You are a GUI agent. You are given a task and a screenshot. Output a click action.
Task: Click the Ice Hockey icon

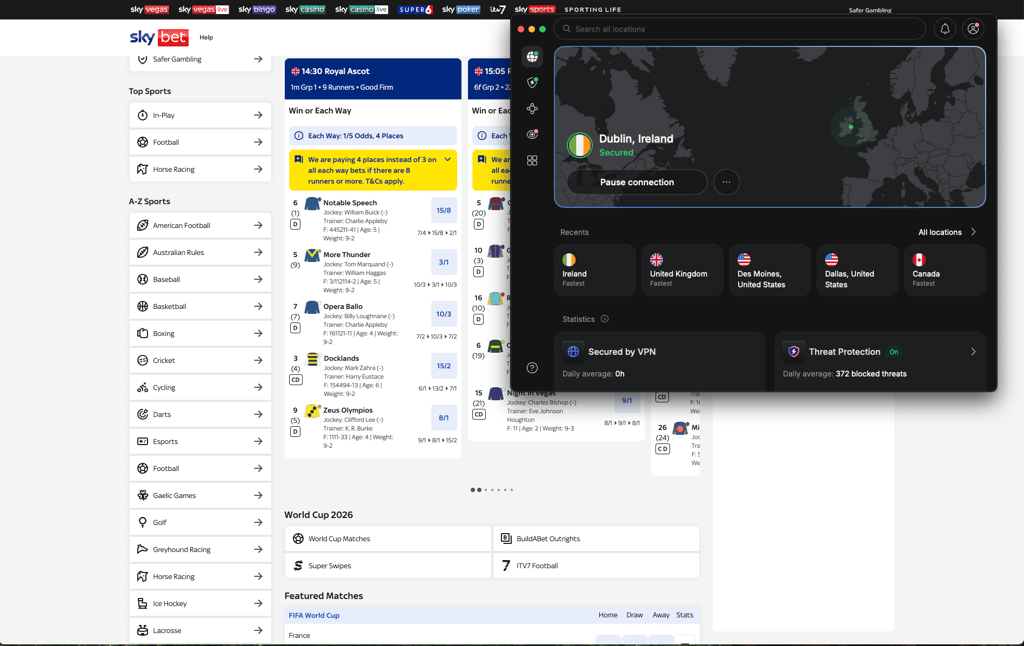pyautogui.click(x=142, y=604)
